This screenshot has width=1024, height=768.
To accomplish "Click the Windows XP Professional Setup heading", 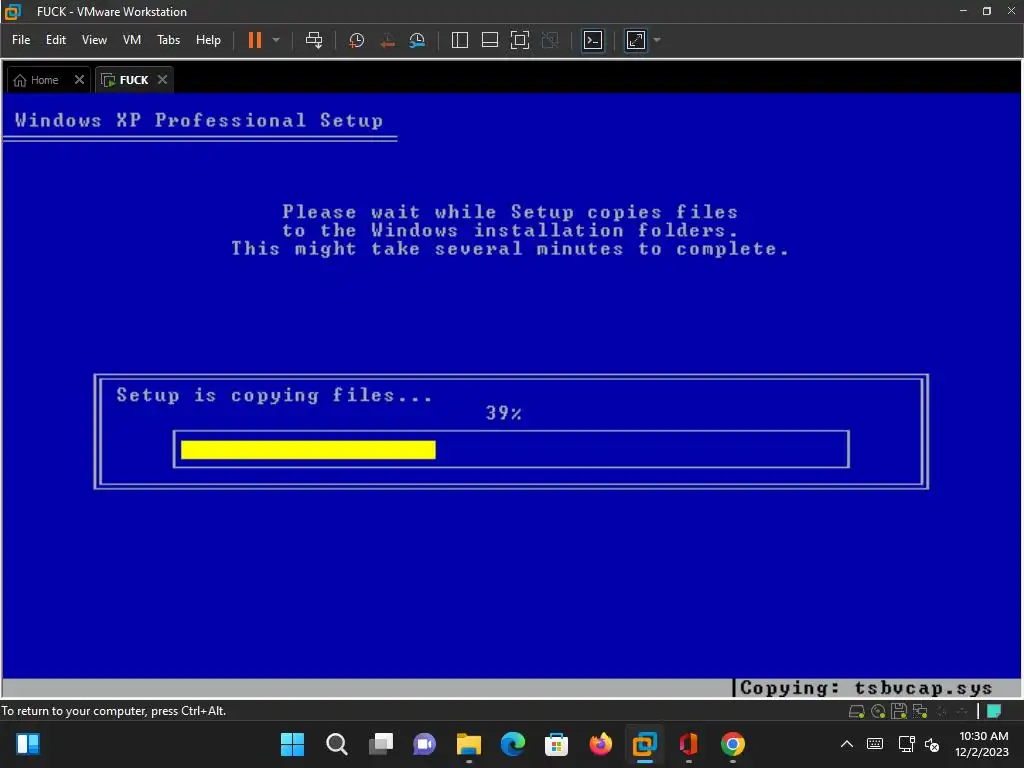I will click(x=199, y=120).
